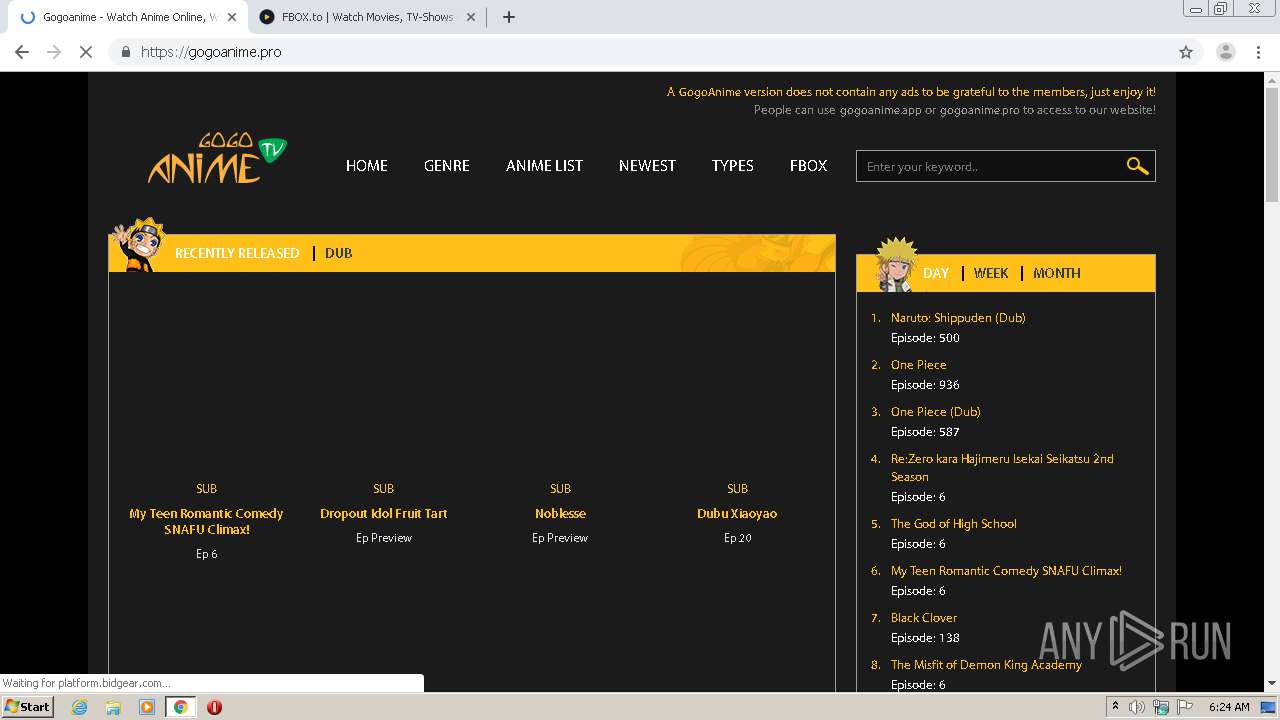The image size is (1280, 720).
Task: Click the network tray icon
Action: click(1161, 707)
